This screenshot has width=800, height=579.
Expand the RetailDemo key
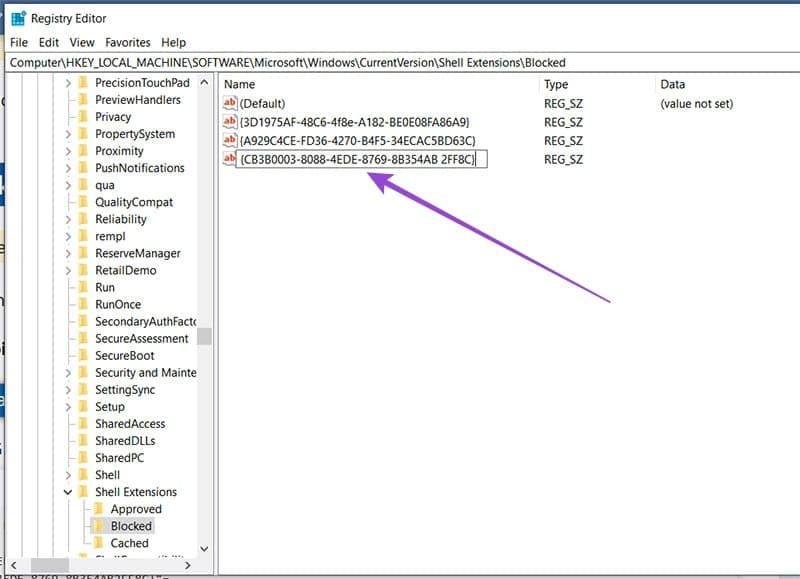coord(68,270)
